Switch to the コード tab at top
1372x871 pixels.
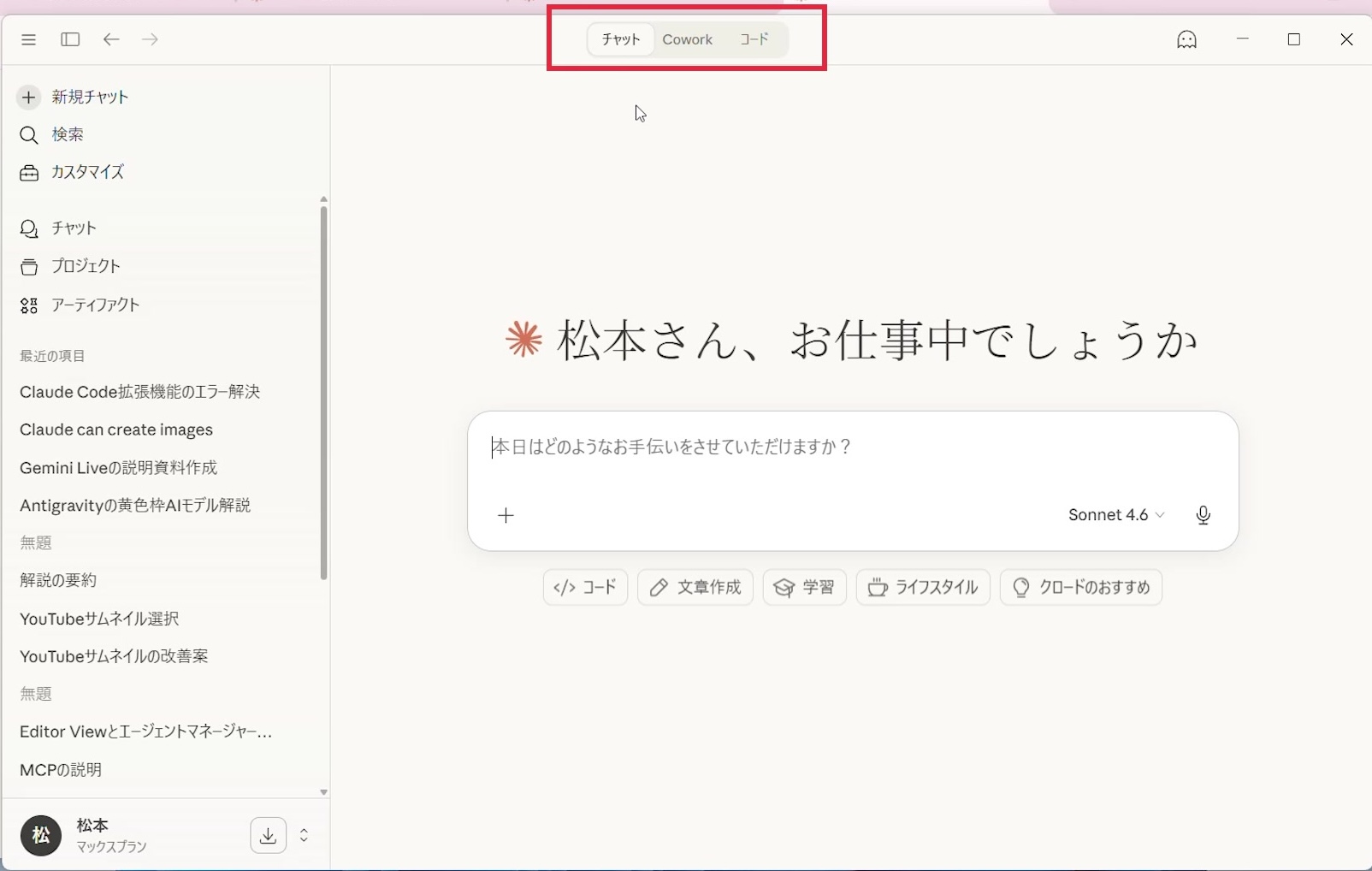click(754, 39)
